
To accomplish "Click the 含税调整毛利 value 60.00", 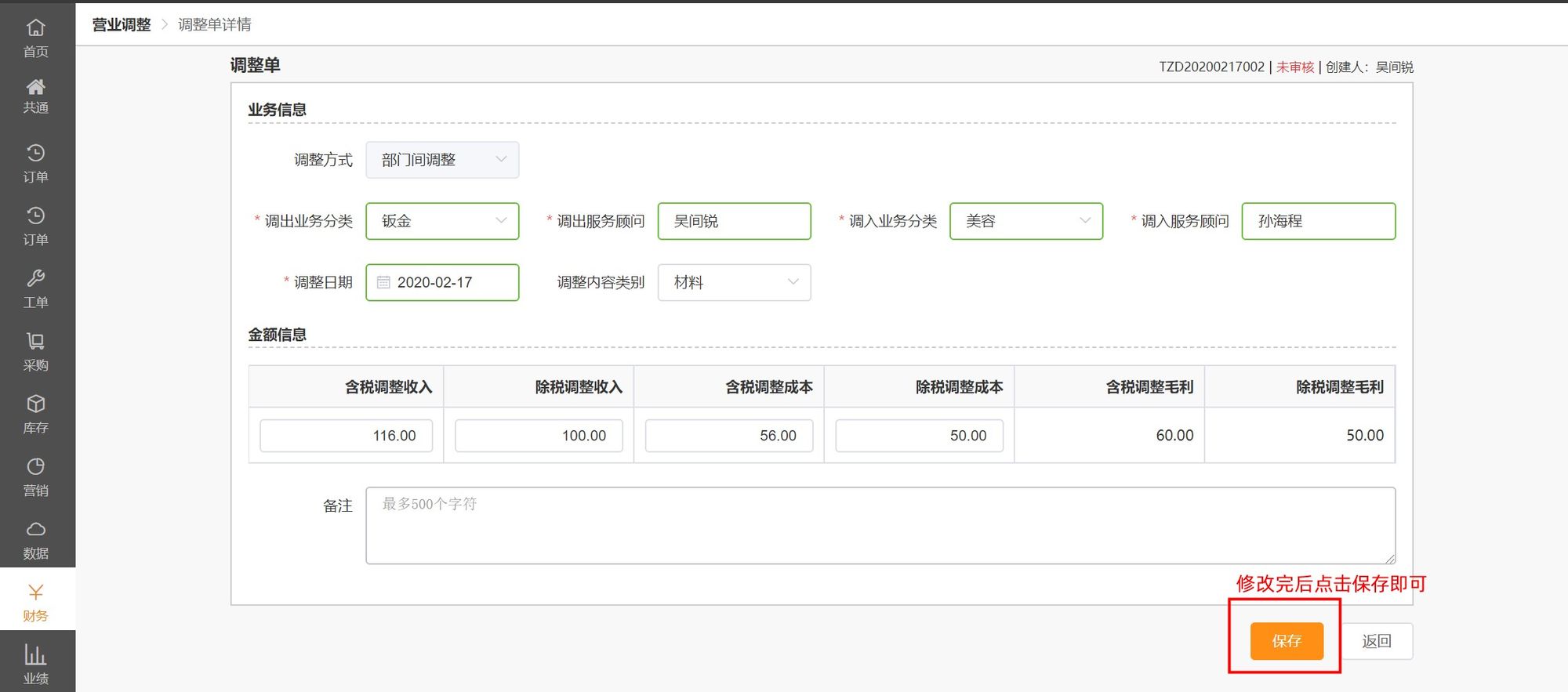I will pyautogui.click(x=1174, y=435).
